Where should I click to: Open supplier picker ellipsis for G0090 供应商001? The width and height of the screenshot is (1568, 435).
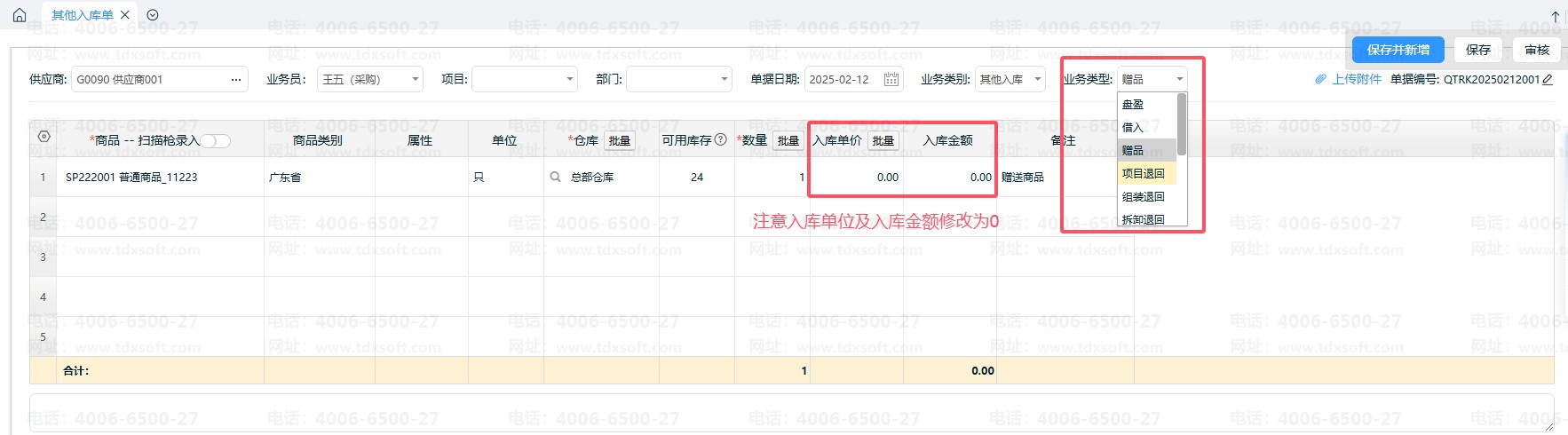(x=236, y=79)
